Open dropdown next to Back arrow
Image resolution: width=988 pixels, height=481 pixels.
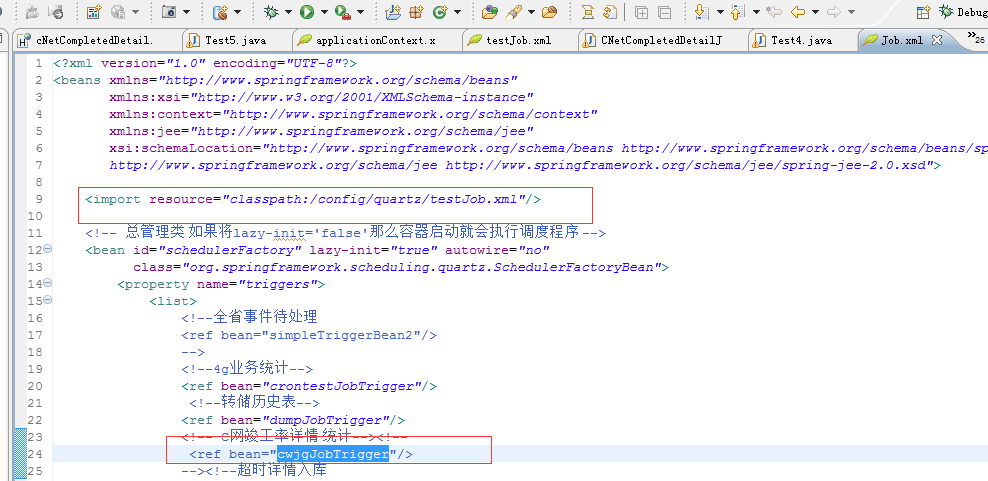(815, 11)
